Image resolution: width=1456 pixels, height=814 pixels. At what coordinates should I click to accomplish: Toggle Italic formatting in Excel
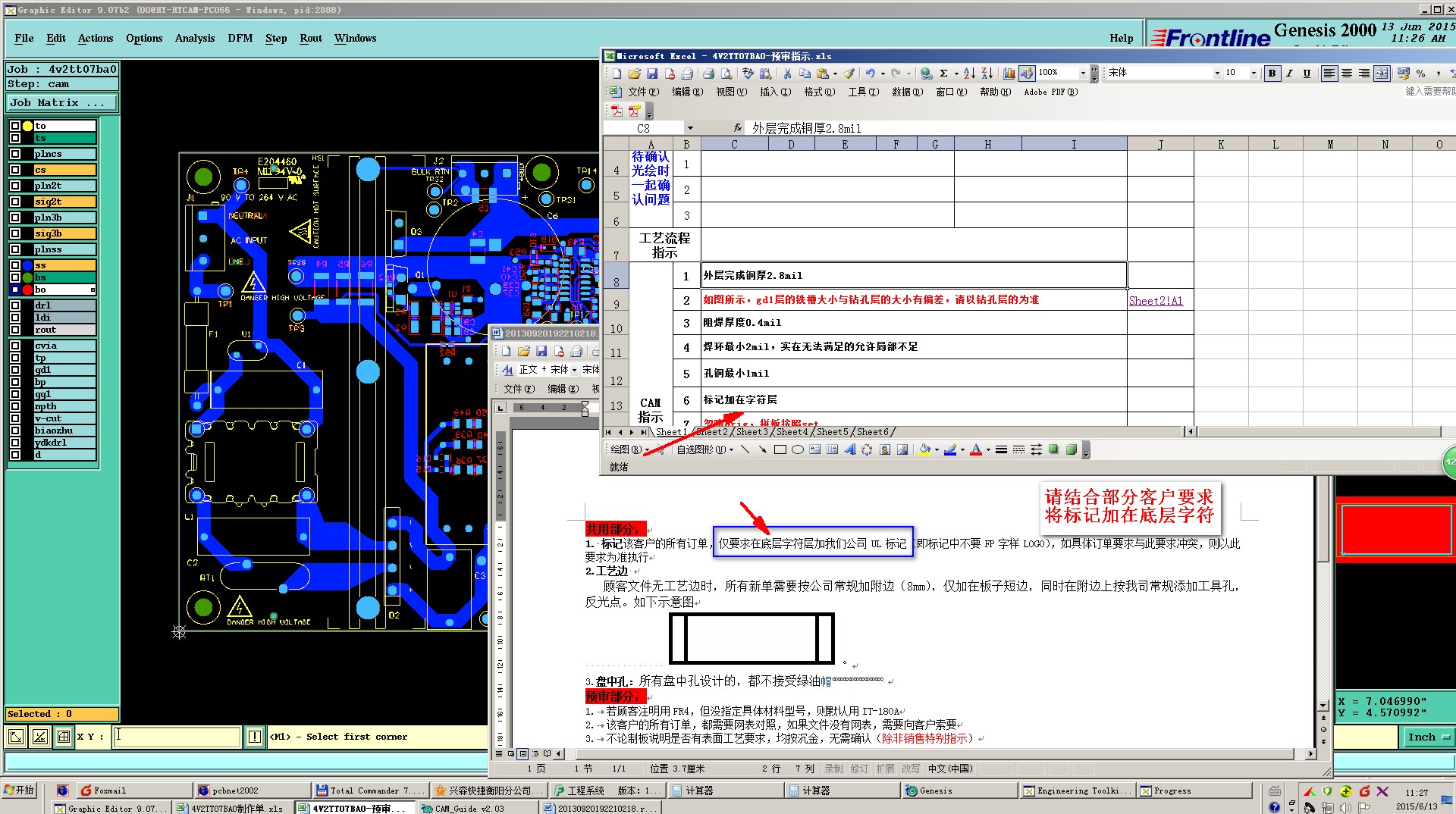tap(1289, 74)
